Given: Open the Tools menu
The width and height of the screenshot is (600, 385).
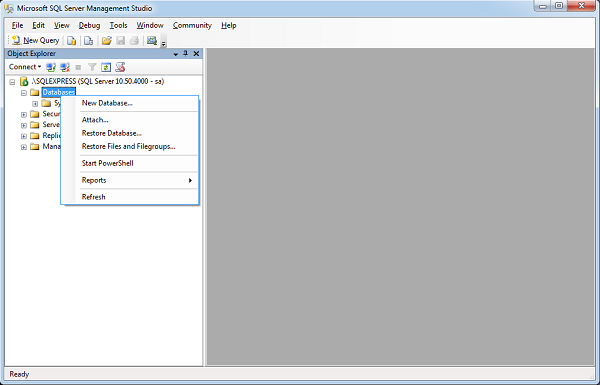Looking at the screenshot, I should pos(118,26).
